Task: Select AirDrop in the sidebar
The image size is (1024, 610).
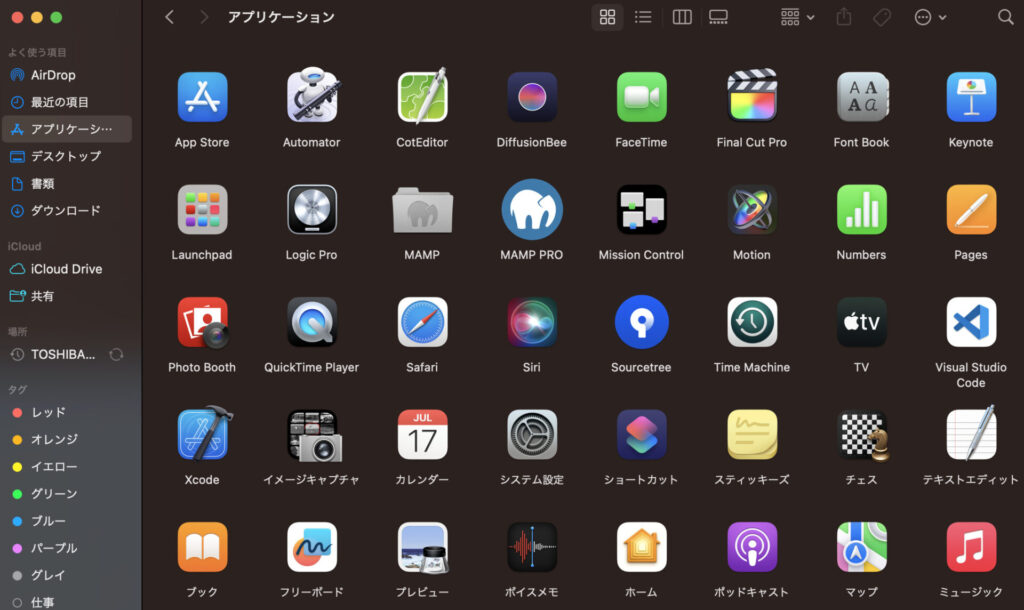Action: click(53, 75)
